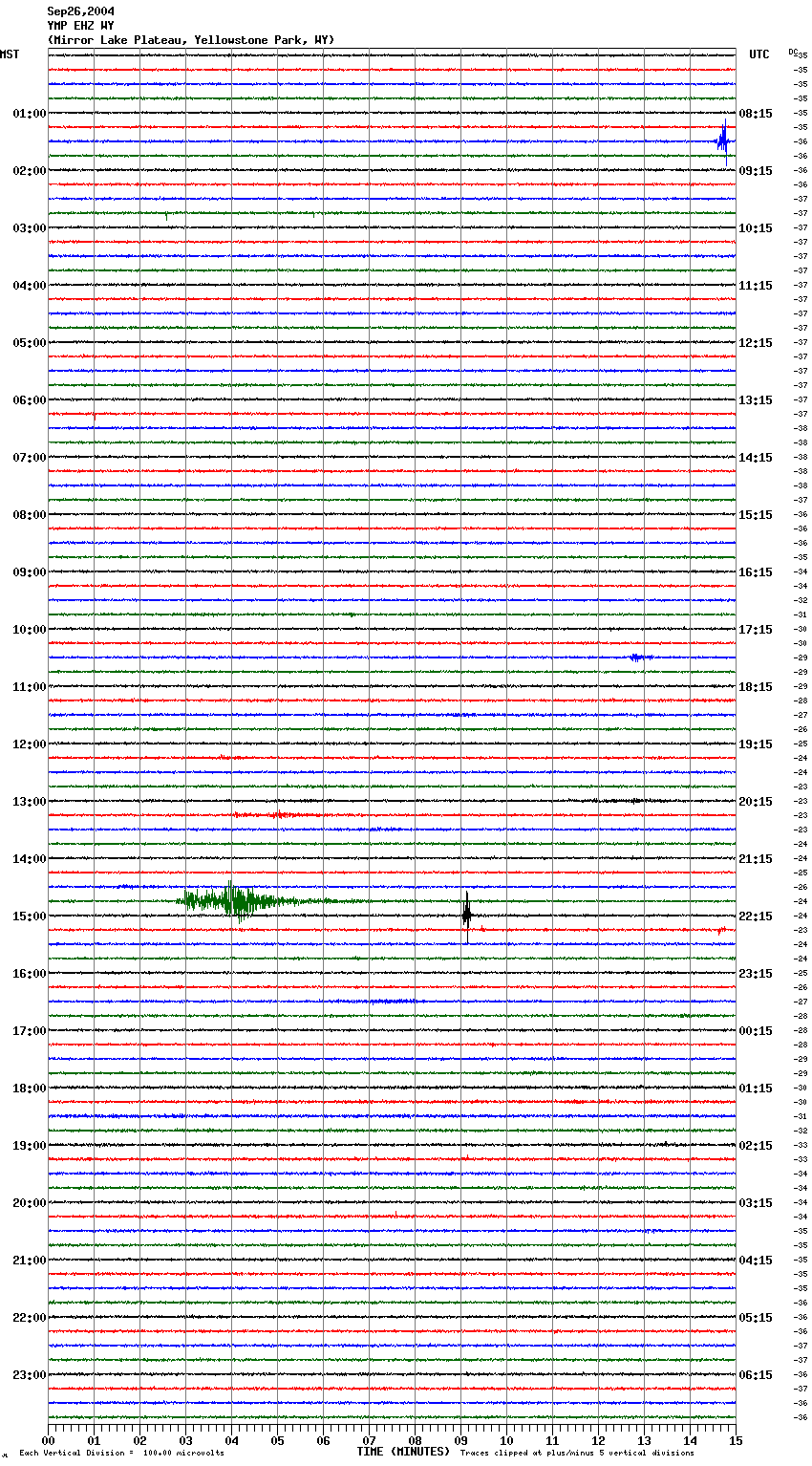This screenshot has height=1466, width=812.
Task: Select the 02:15 UTC time label
Action: pos(756,1146)
